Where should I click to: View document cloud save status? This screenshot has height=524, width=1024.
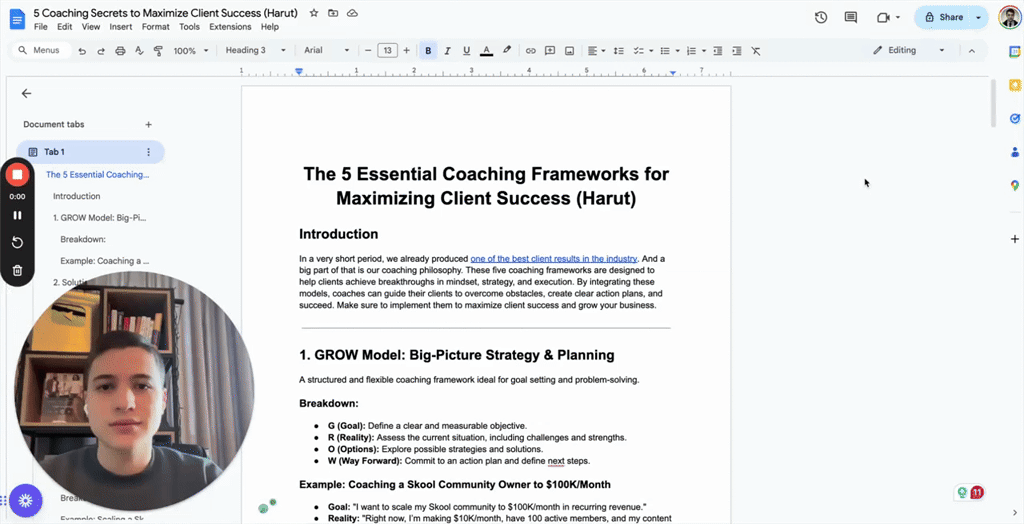click(352, 13)
